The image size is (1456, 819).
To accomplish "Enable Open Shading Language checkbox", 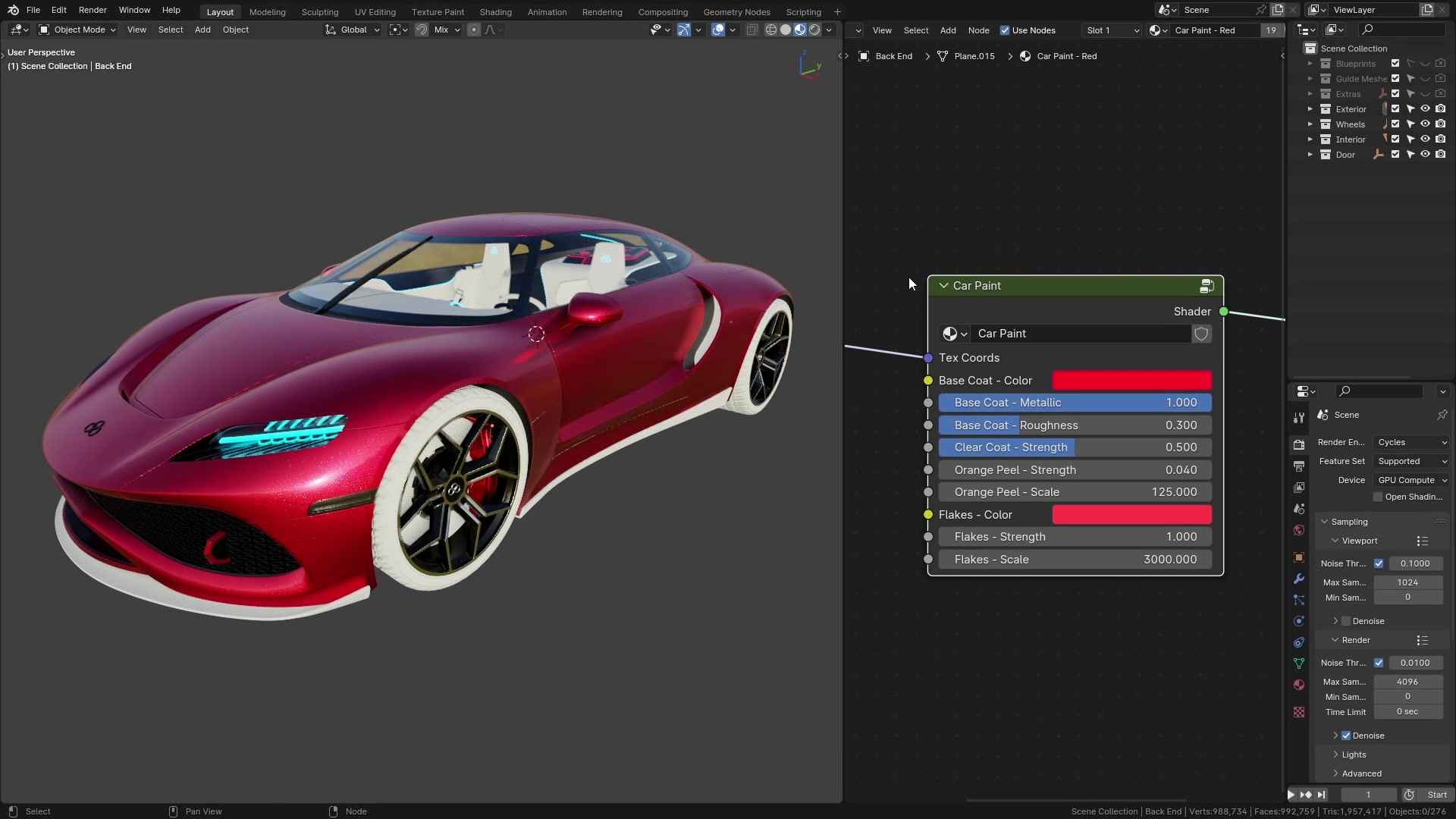I will 1378,497.
